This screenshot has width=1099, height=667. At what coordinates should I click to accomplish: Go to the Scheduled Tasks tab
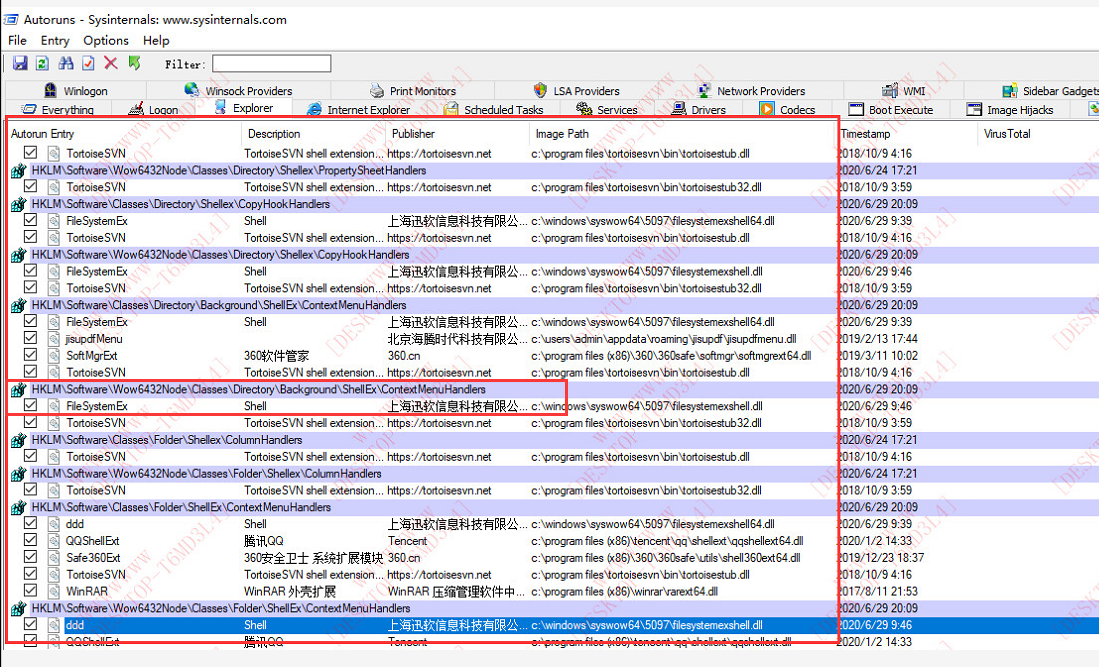click(493, 109)
